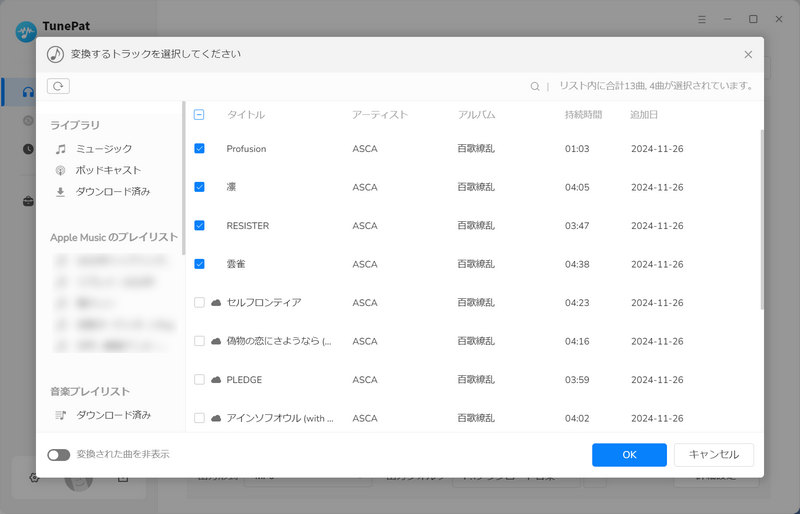Open the hamburger menu in TunePat window
800x514 pixels.
[x=702, y=19]
